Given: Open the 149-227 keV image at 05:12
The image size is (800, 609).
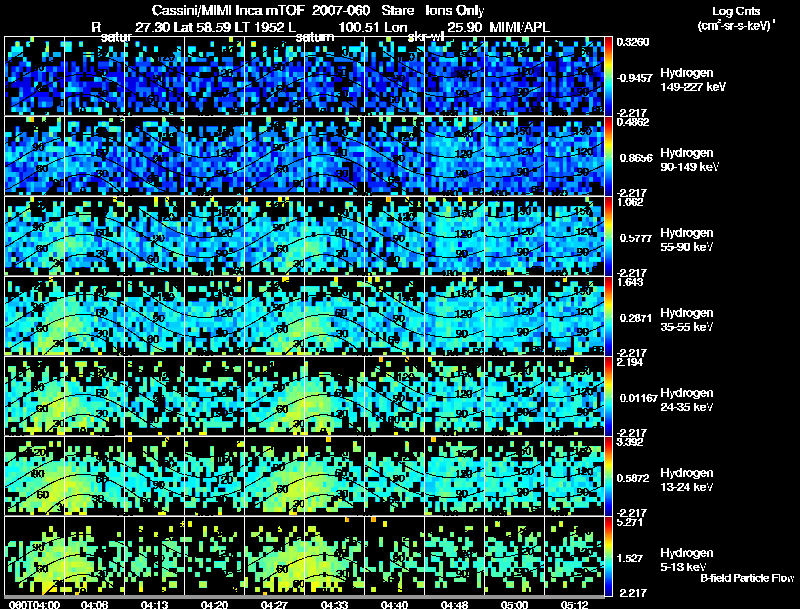Looking at the screenshot, I should (574, 75).
